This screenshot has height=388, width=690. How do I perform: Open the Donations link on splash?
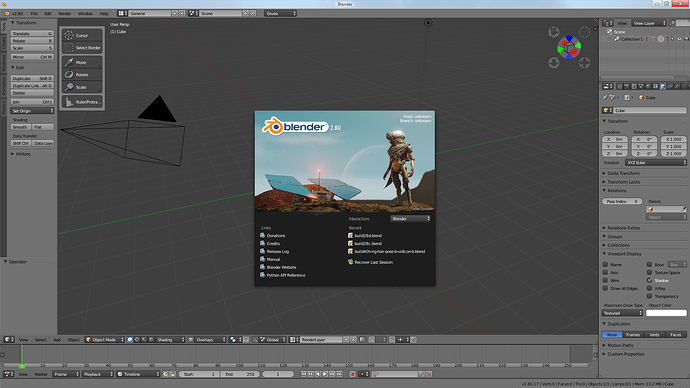[x=276, y=236]
